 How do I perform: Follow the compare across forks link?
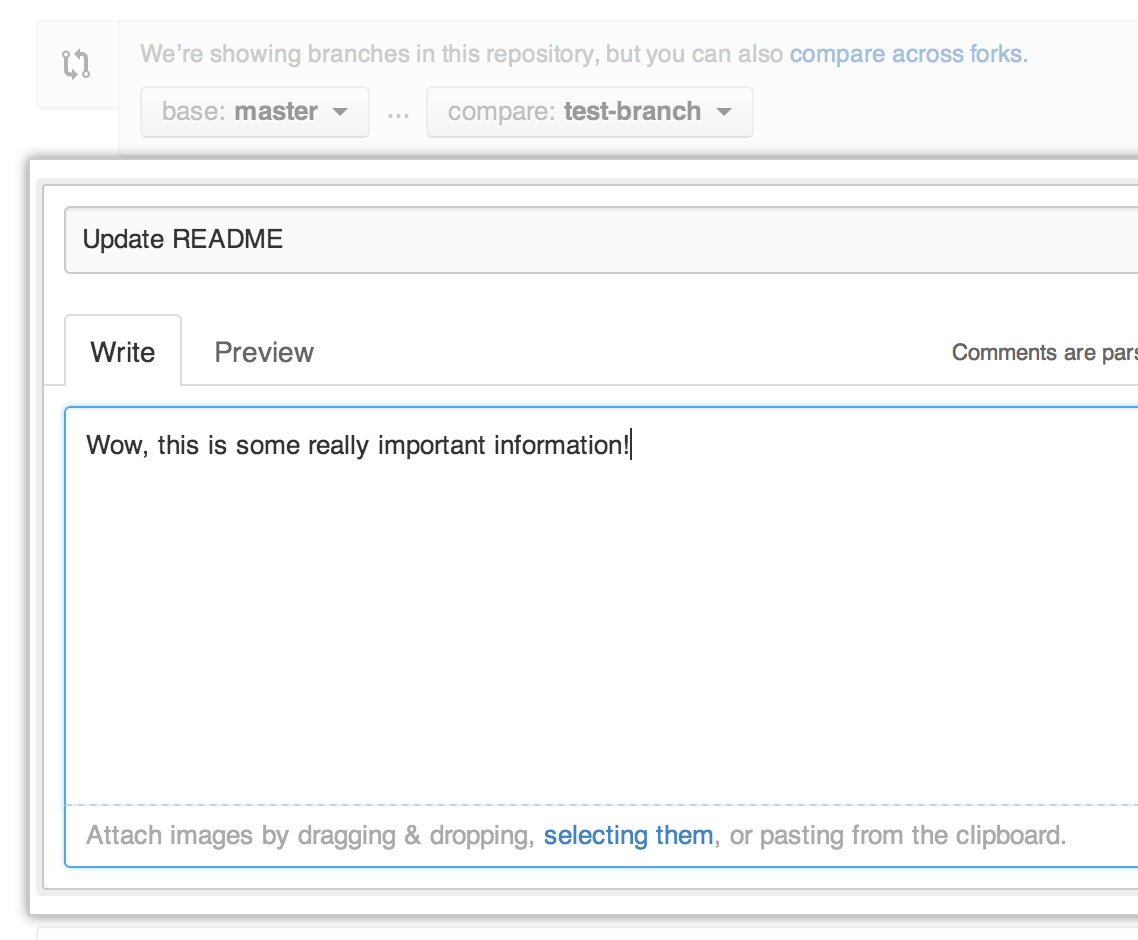point(908,53)
